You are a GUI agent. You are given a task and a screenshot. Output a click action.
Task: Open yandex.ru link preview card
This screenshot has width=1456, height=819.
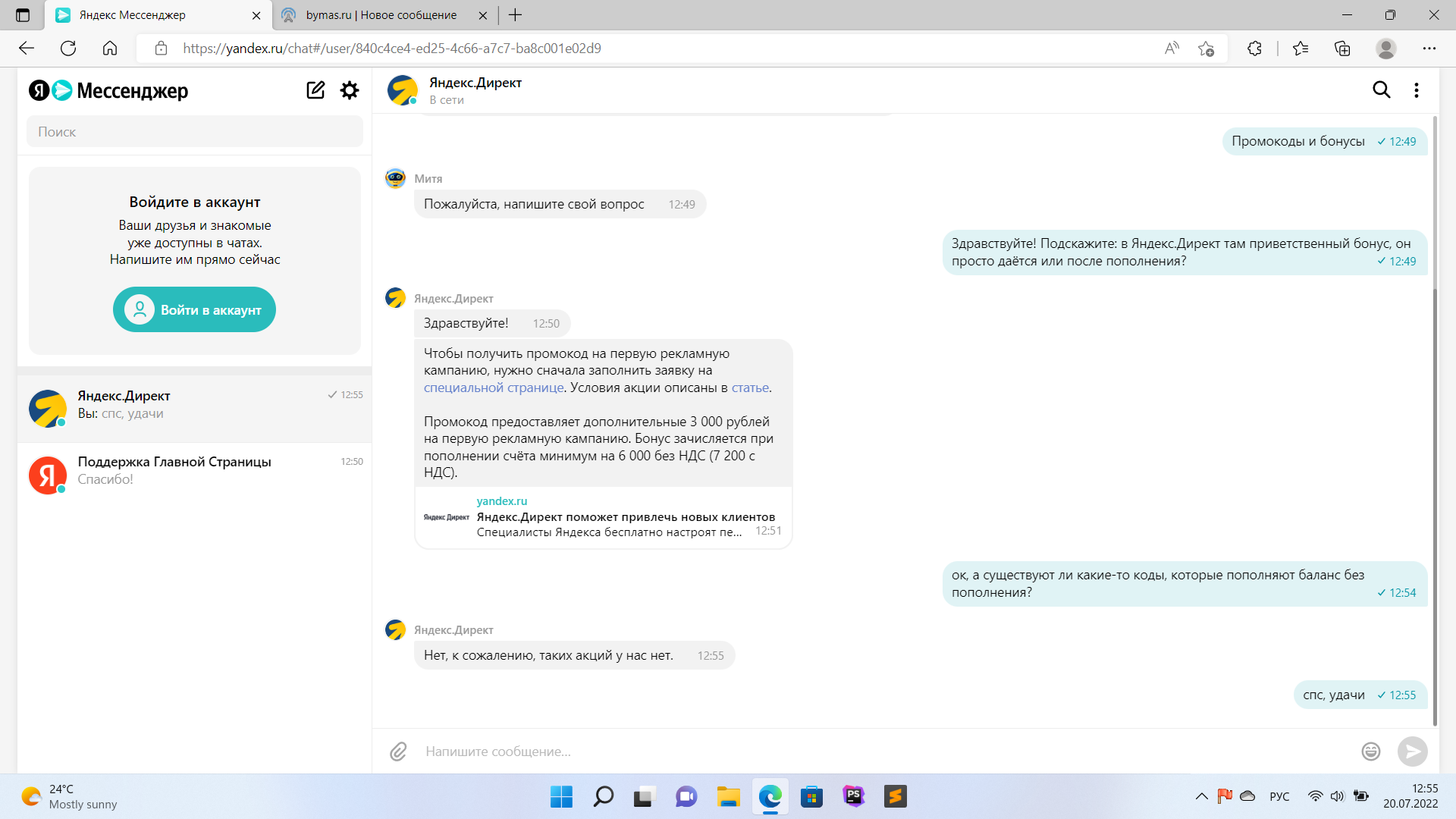[x=603, y=517]
